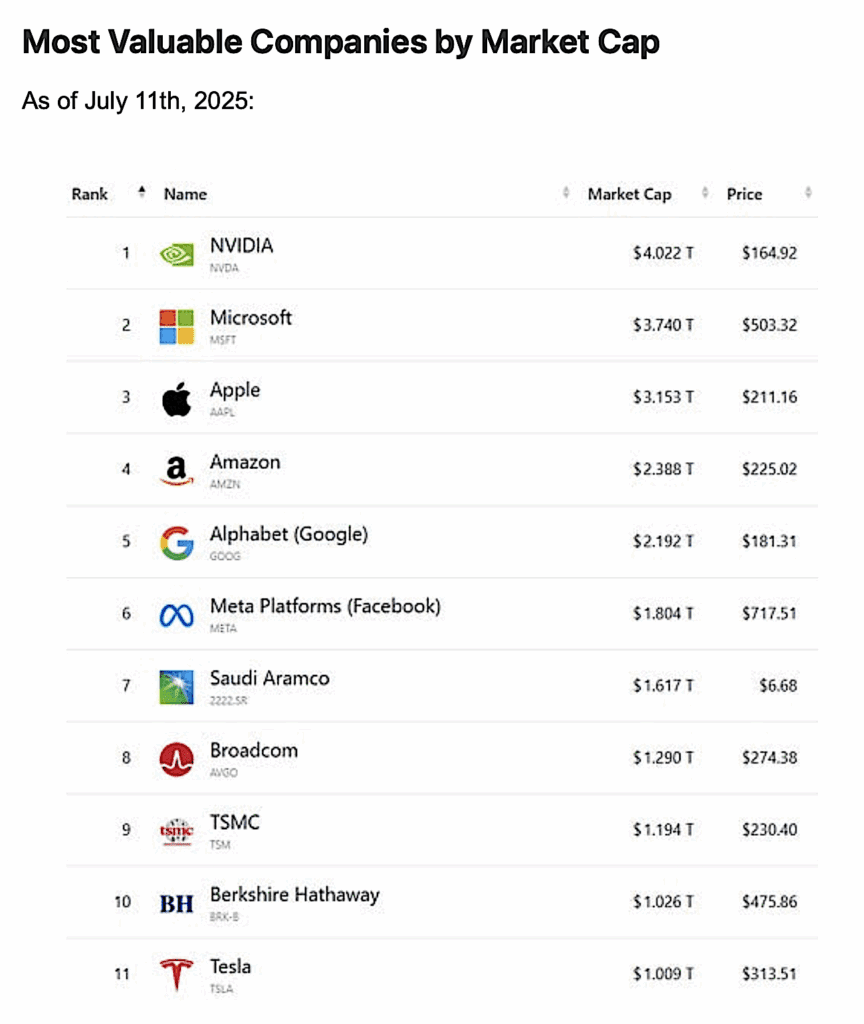Click the Microsoft four-square logo
The width and height of the screenshot is (864, 1024).
coord(177,326)
